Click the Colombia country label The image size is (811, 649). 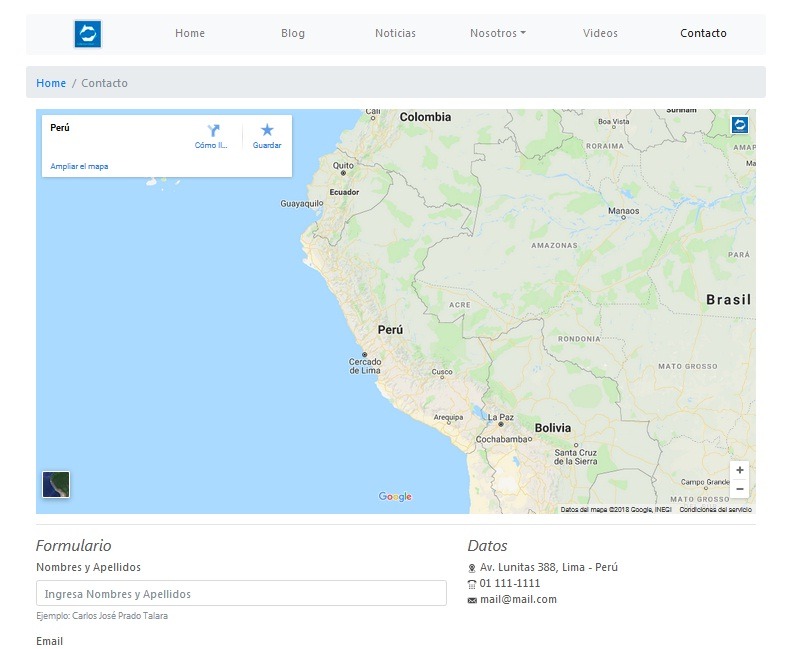click(x=425, y=117)
